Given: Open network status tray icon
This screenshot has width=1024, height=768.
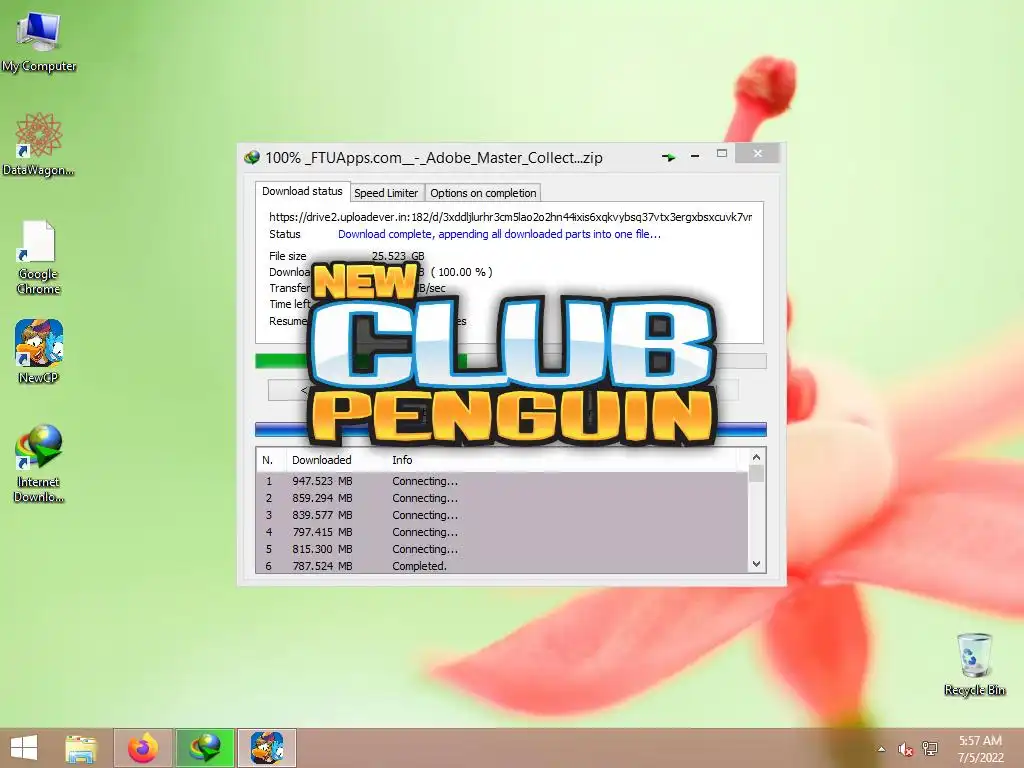Looking at the screenshot, I should 929,749.
